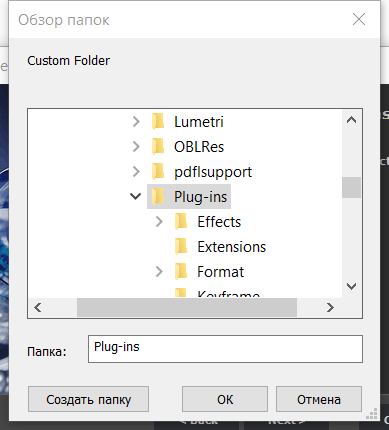Click the Effects folder icon
389x430 pixels.
tap(181, 222)
